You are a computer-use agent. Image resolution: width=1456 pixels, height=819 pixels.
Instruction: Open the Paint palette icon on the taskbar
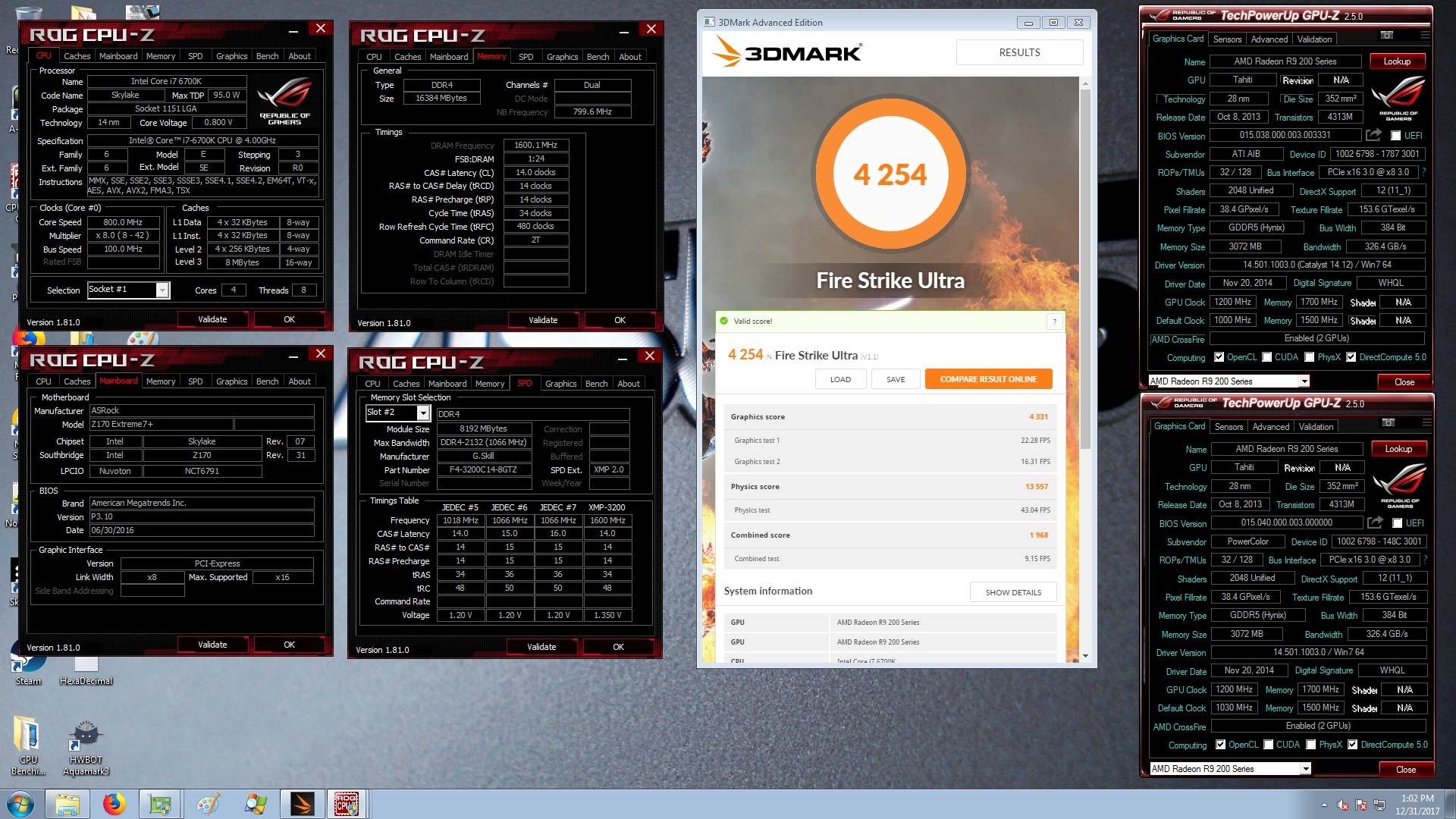point(208,804)
